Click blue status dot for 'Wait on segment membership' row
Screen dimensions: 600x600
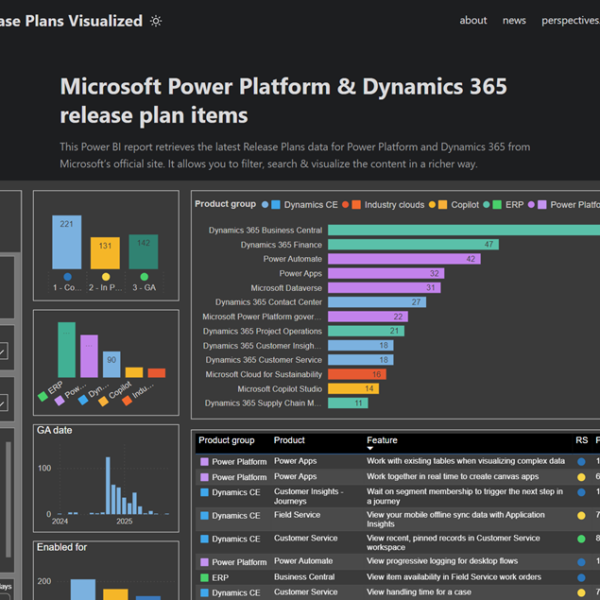tap(581, 492)
